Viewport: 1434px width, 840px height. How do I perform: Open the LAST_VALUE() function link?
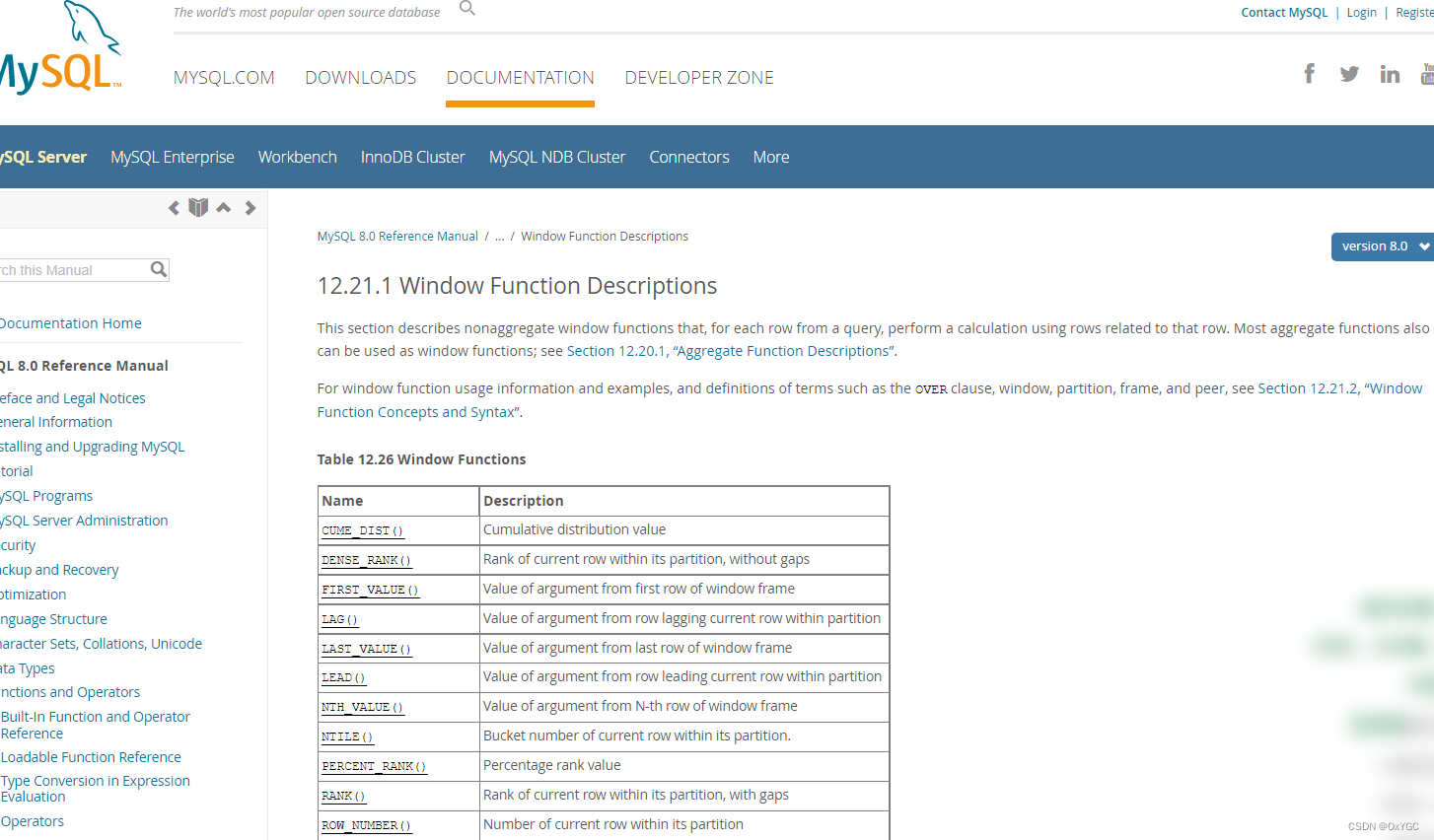[366, 649]
